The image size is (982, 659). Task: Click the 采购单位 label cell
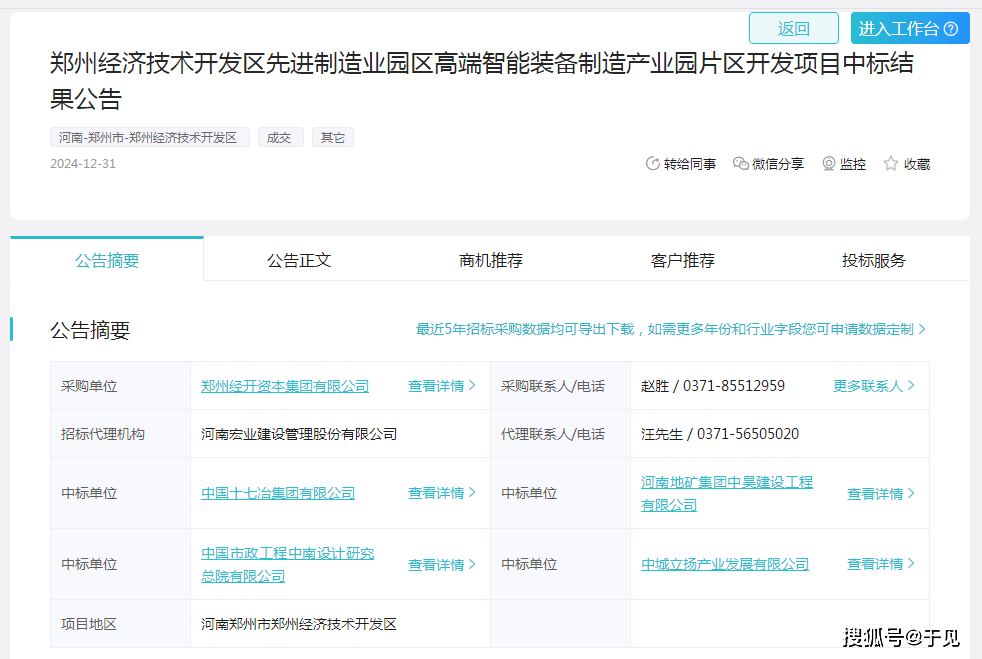[x=120, y=386]
